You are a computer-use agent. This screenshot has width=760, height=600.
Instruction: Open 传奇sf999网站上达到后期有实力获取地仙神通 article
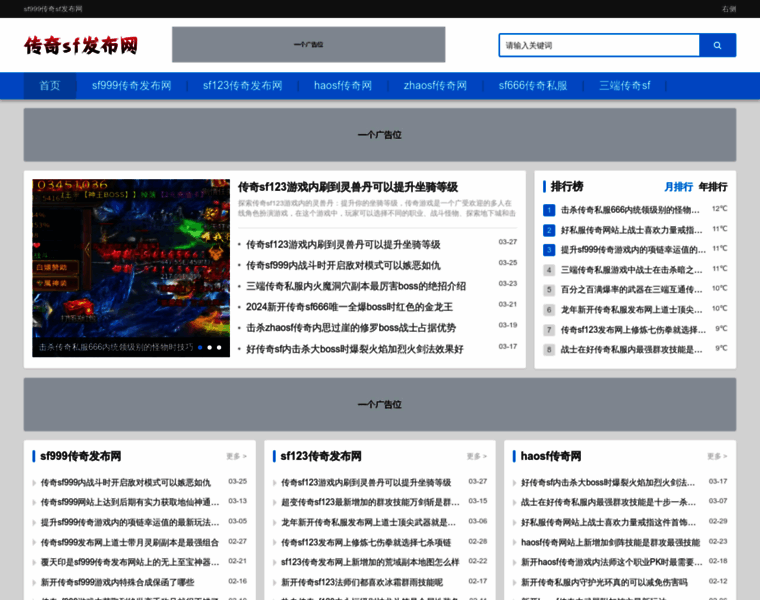(130, 502)
